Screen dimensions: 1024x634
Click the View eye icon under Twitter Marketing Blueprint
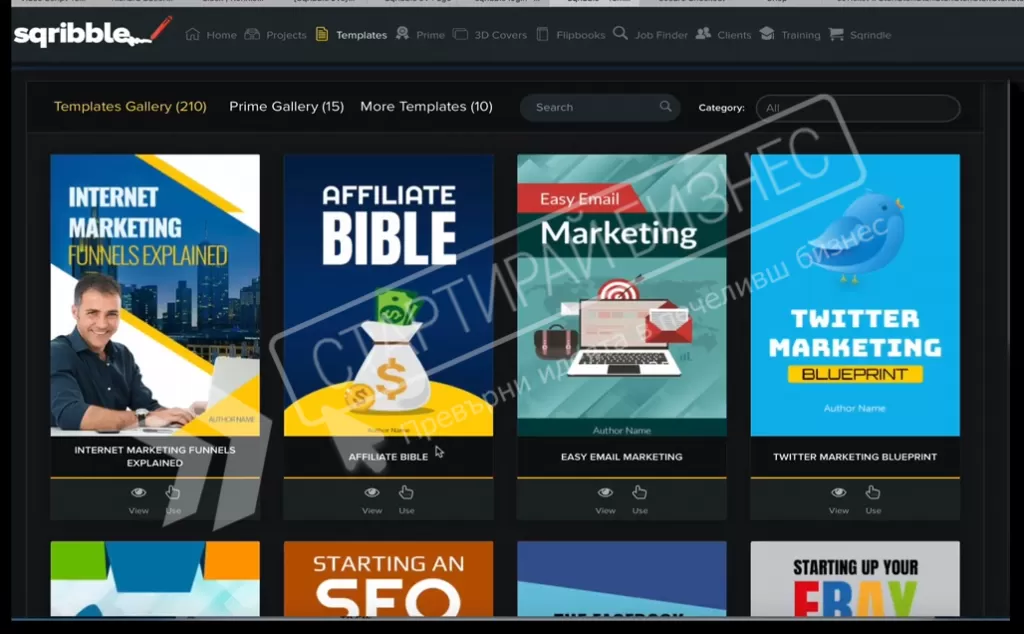839,492
